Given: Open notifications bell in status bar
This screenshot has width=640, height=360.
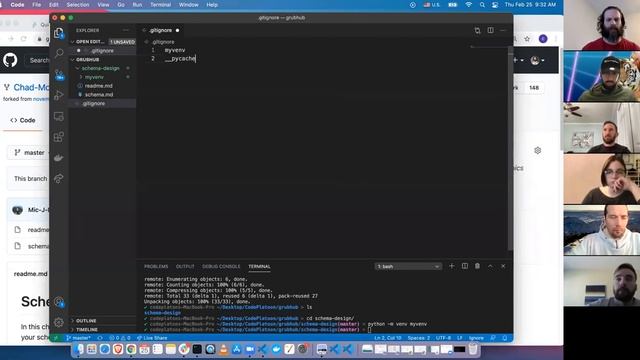Looking at the screenshot, I should coord(505,338).
